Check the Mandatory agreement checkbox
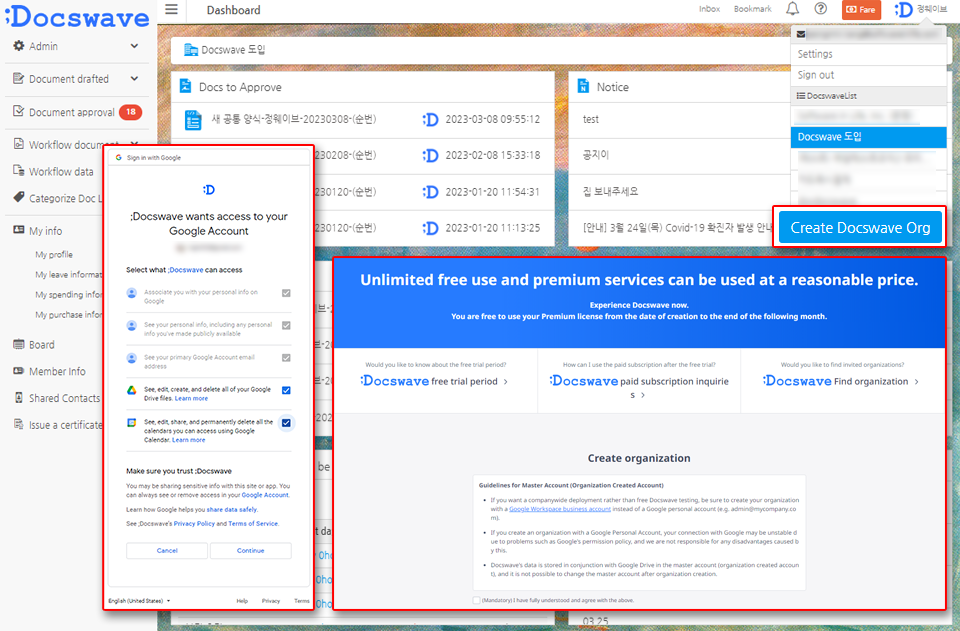The height and width of the screenshot is (631, 960). tap(476, 600)
